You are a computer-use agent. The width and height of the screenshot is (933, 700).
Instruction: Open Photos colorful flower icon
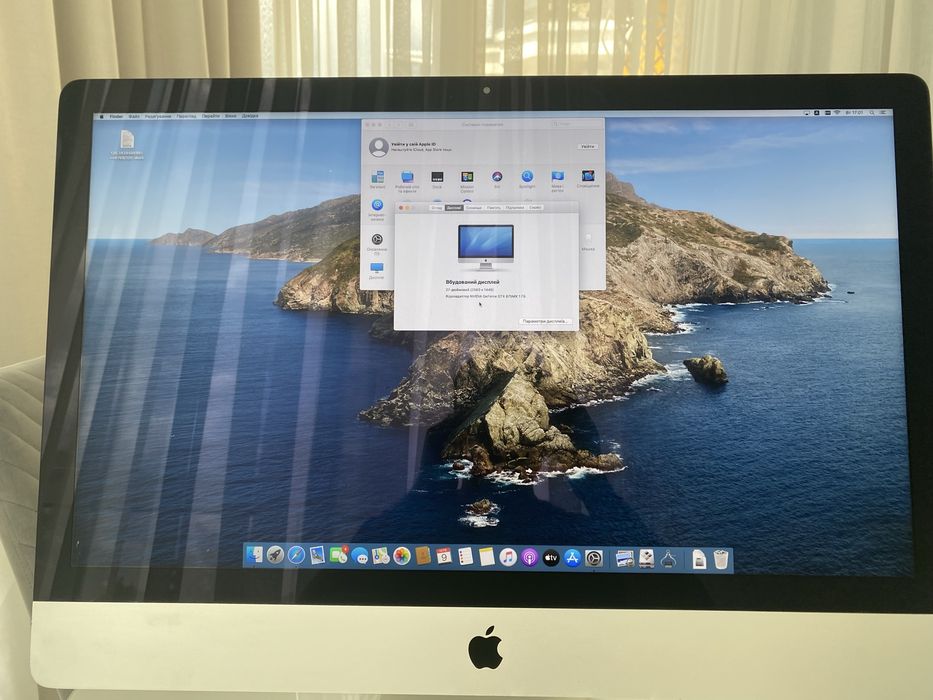(402, 556)
